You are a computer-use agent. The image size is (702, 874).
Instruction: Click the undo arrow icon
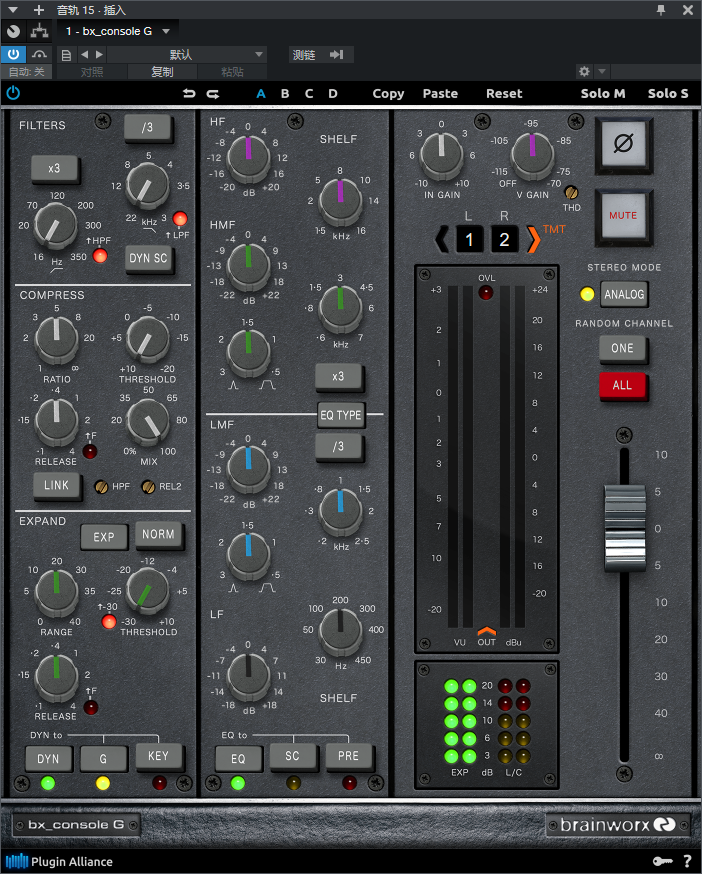click(x=189, y=94)
